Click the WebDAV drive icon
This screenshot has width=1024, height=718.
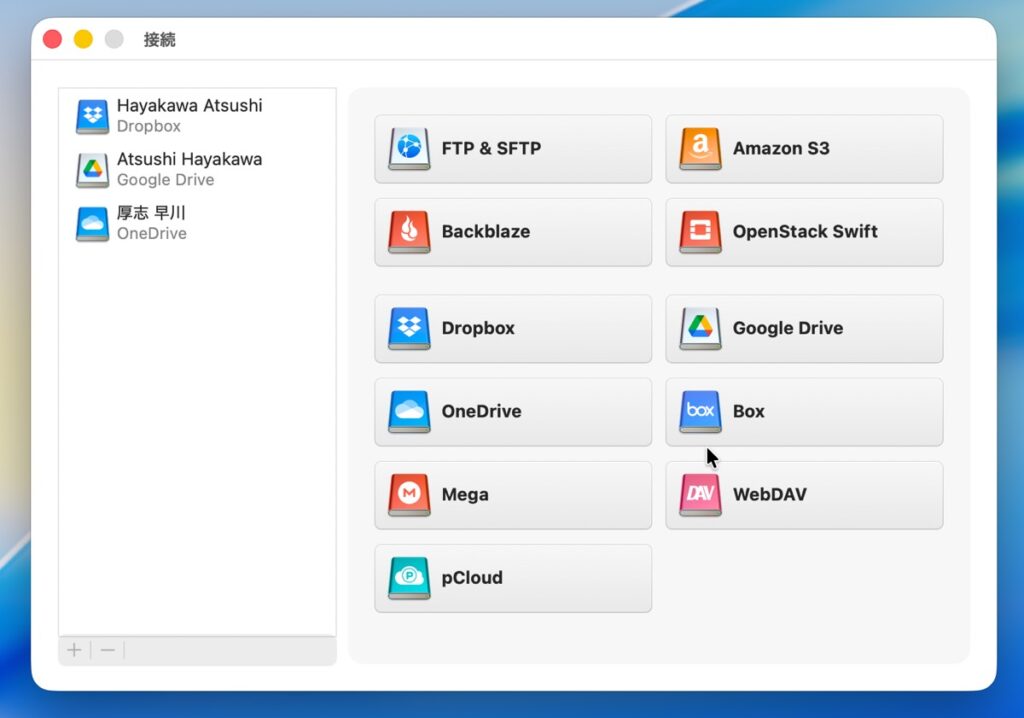pos(700,495)
